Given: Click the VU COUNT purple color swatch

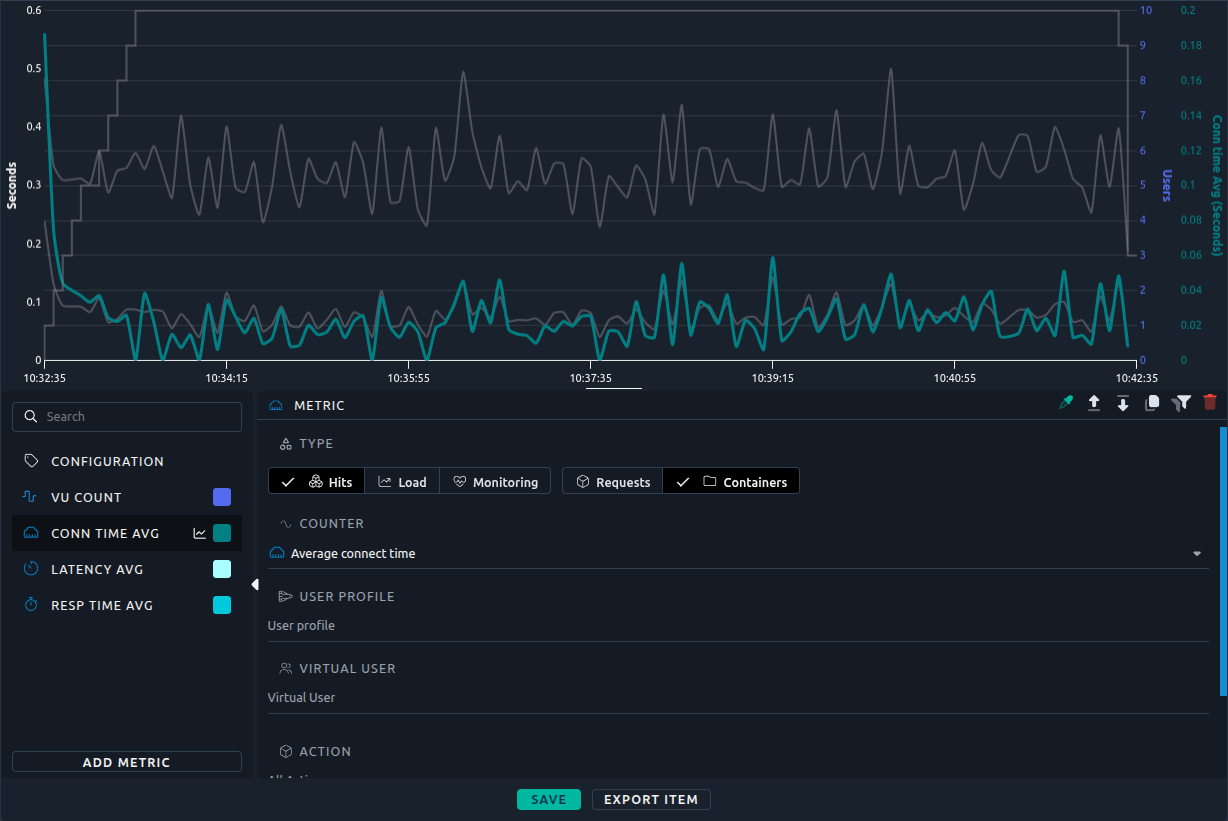Looking at the screenshot, I should pos(222,497).
